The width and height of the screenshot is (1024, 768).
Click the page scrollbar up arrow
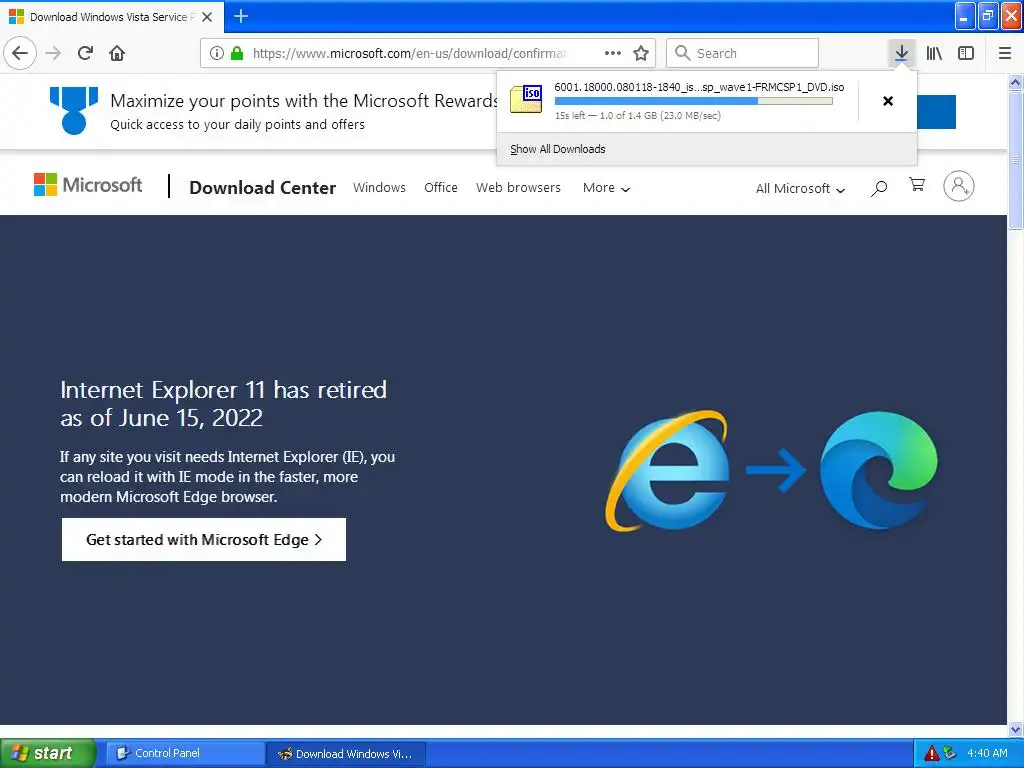1015,82
